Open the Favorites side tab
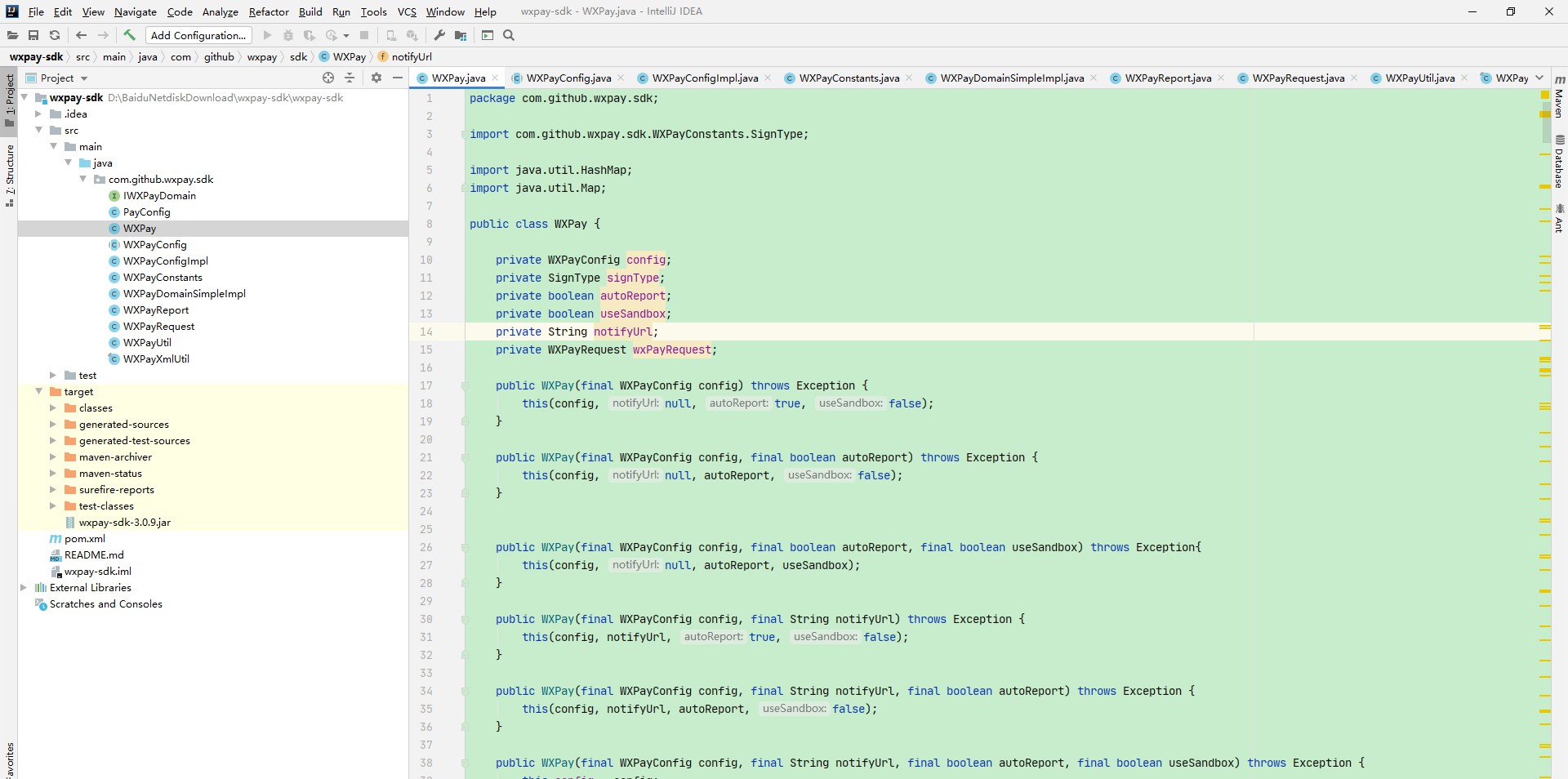 [9, 759]
